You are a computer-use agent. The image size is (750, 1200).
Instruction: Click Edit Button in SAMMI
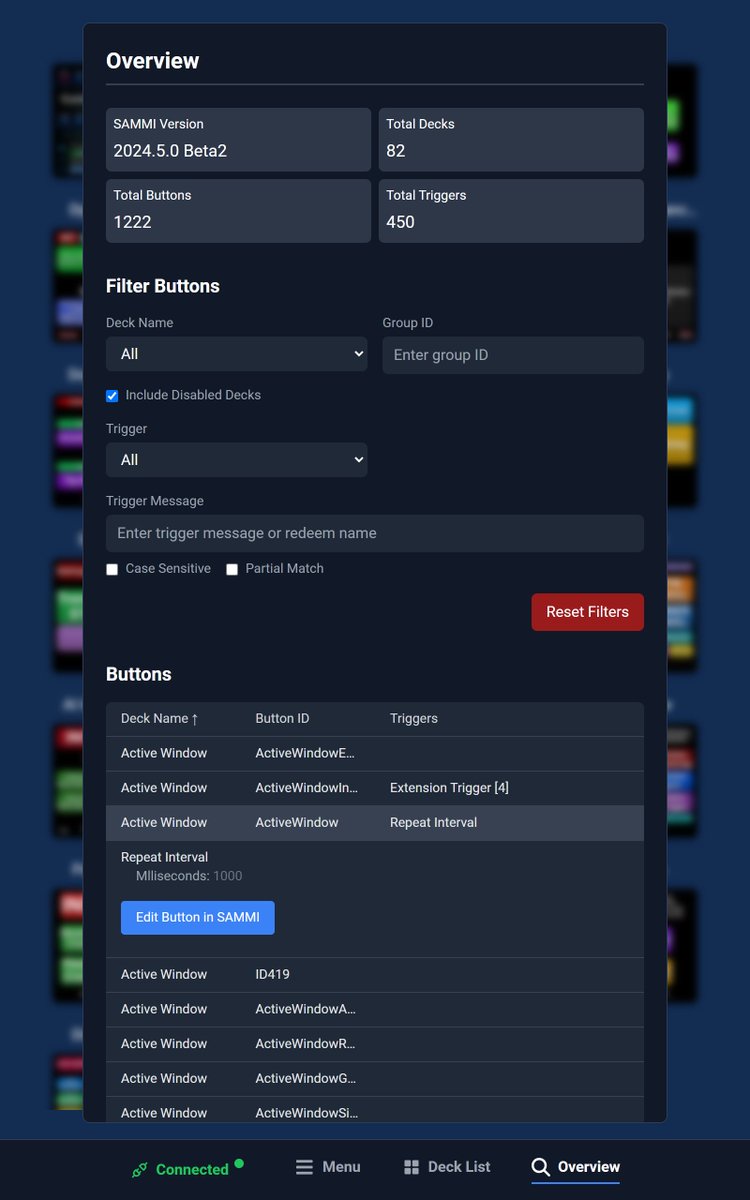point(198,918)
